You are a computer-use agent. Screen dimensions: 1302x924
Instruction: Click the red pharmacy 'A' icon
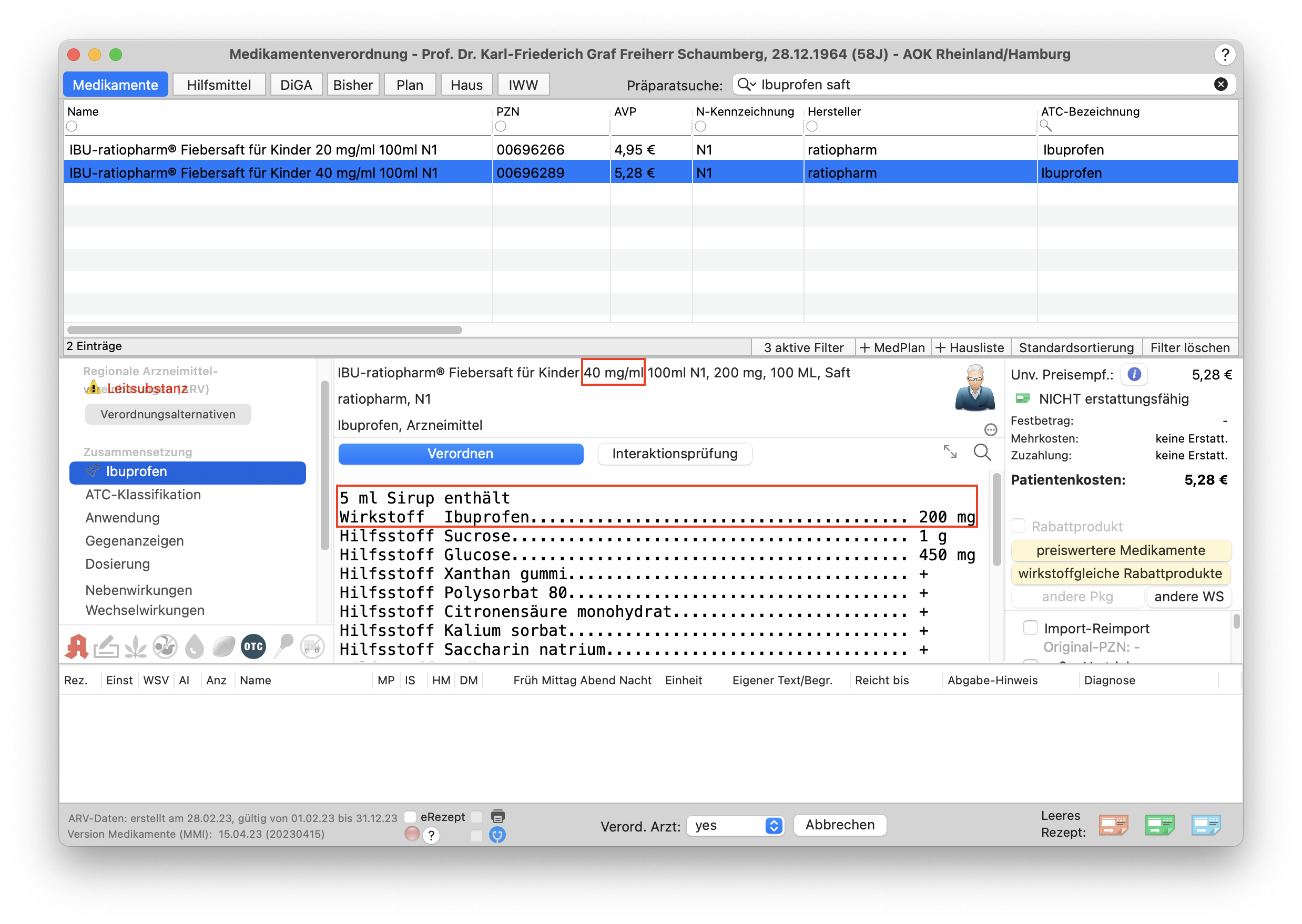pos(76,647)
